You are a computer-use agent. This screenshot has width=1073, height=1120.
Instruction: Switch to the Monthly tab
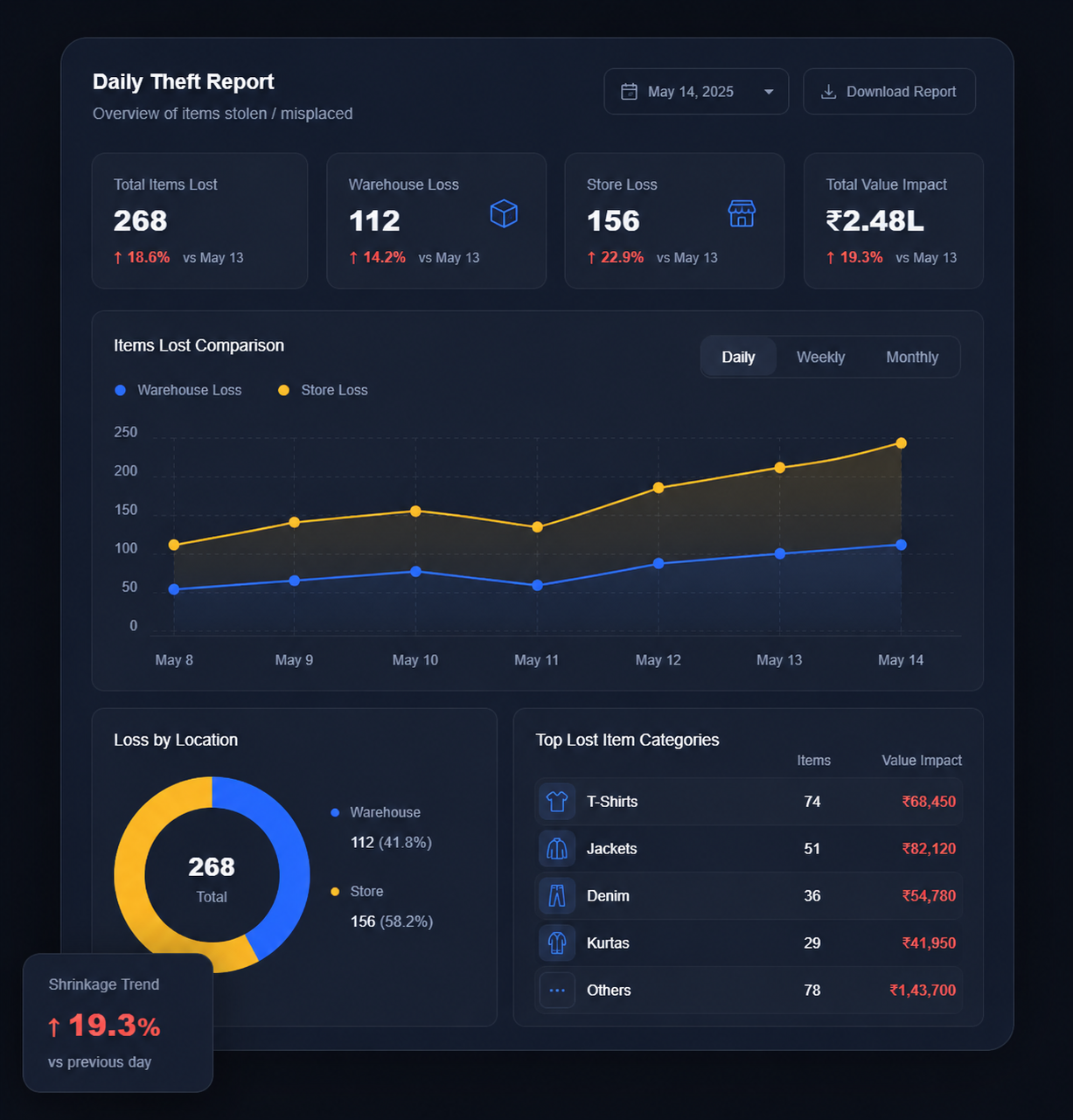pos(912,357)
